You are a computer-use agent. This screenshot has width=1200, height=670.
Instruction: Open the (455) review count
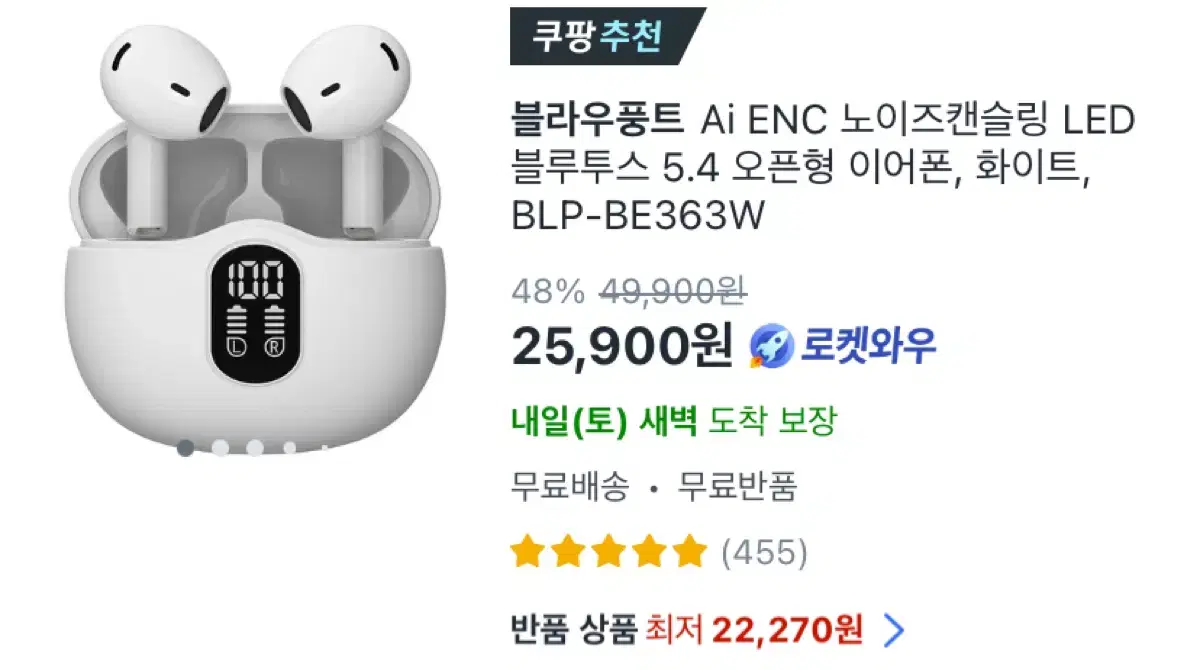[763, 552]
